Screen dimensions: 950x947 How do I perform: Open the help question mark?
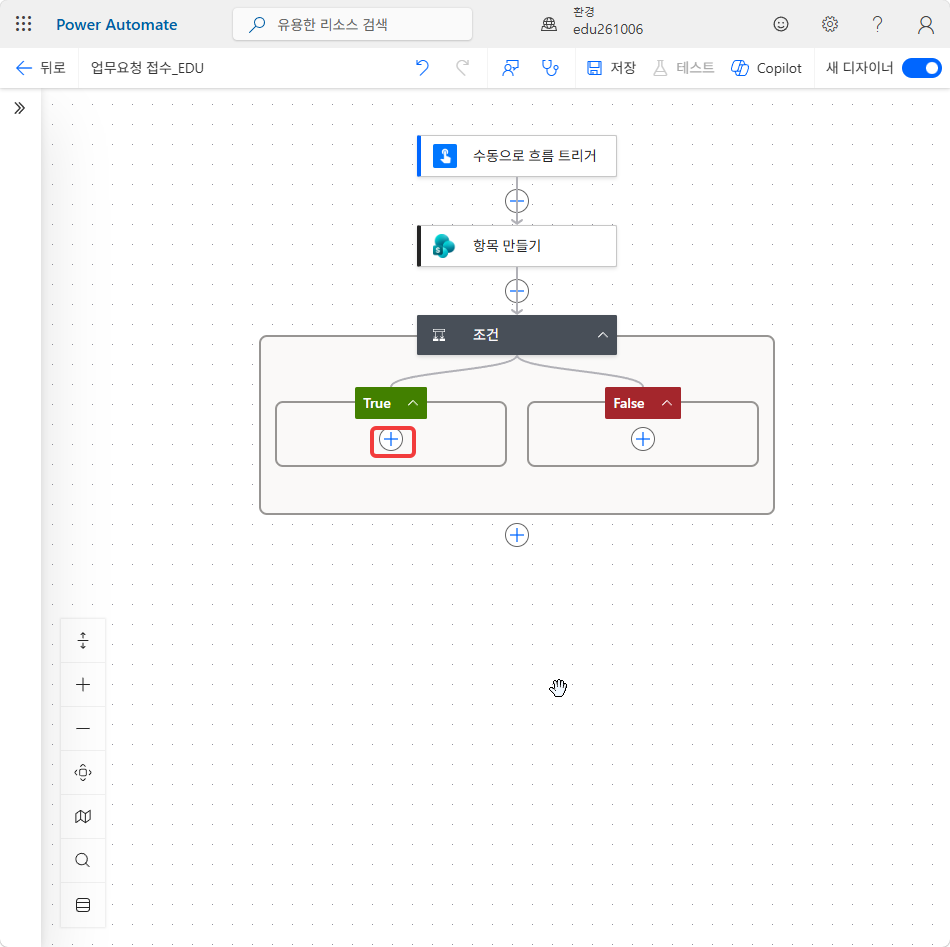877,24
